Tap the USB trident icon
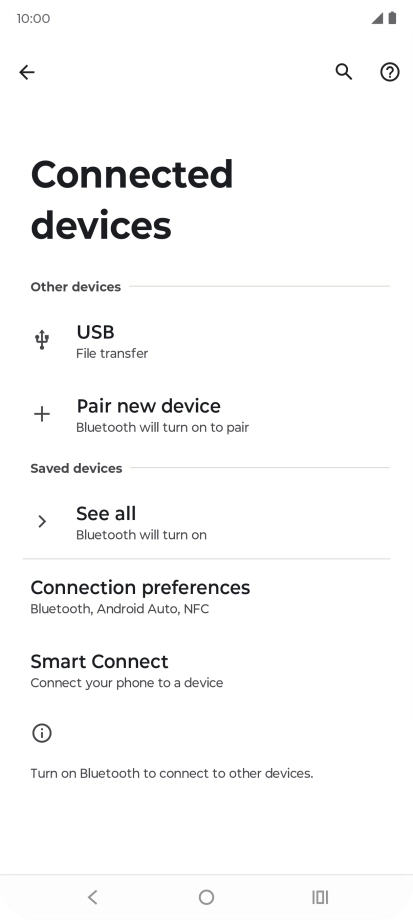 (x=42, y=340)
